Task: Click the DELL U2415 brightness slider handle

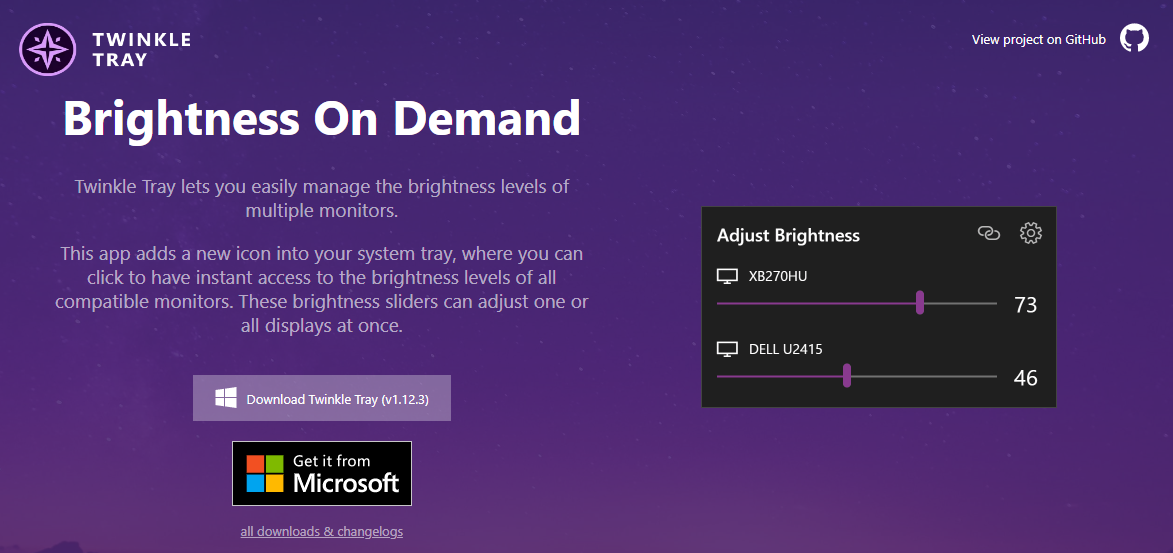Action: 847,376
